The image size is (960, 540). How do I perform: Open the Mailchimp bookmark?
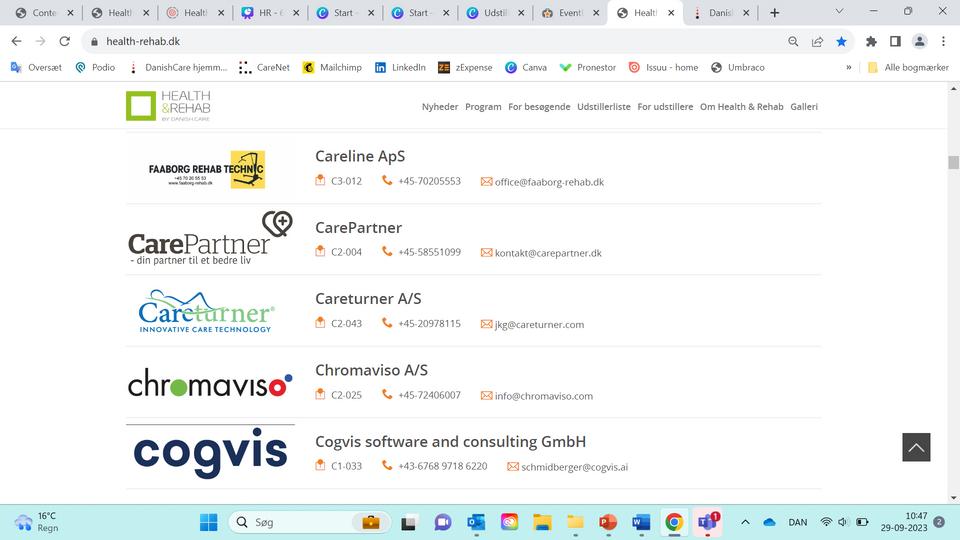(332, 67)
